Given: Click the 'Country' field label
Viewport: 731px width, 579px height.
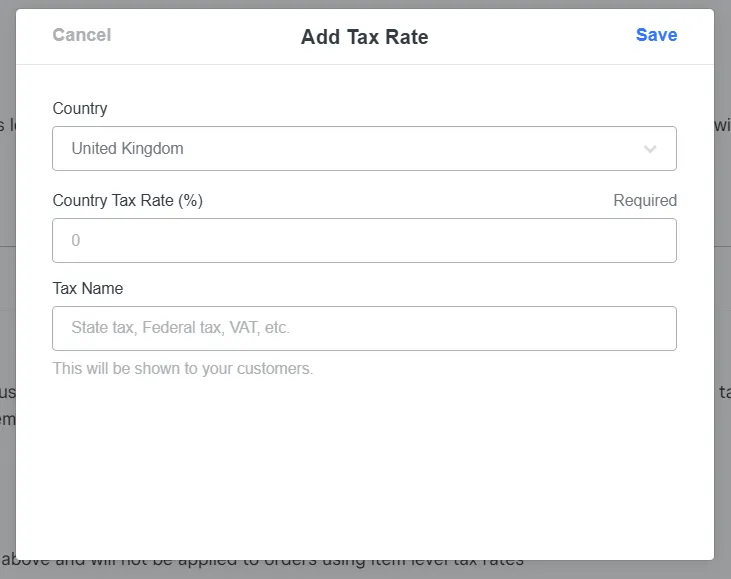Looking at the screenshot, I should 80,108.
